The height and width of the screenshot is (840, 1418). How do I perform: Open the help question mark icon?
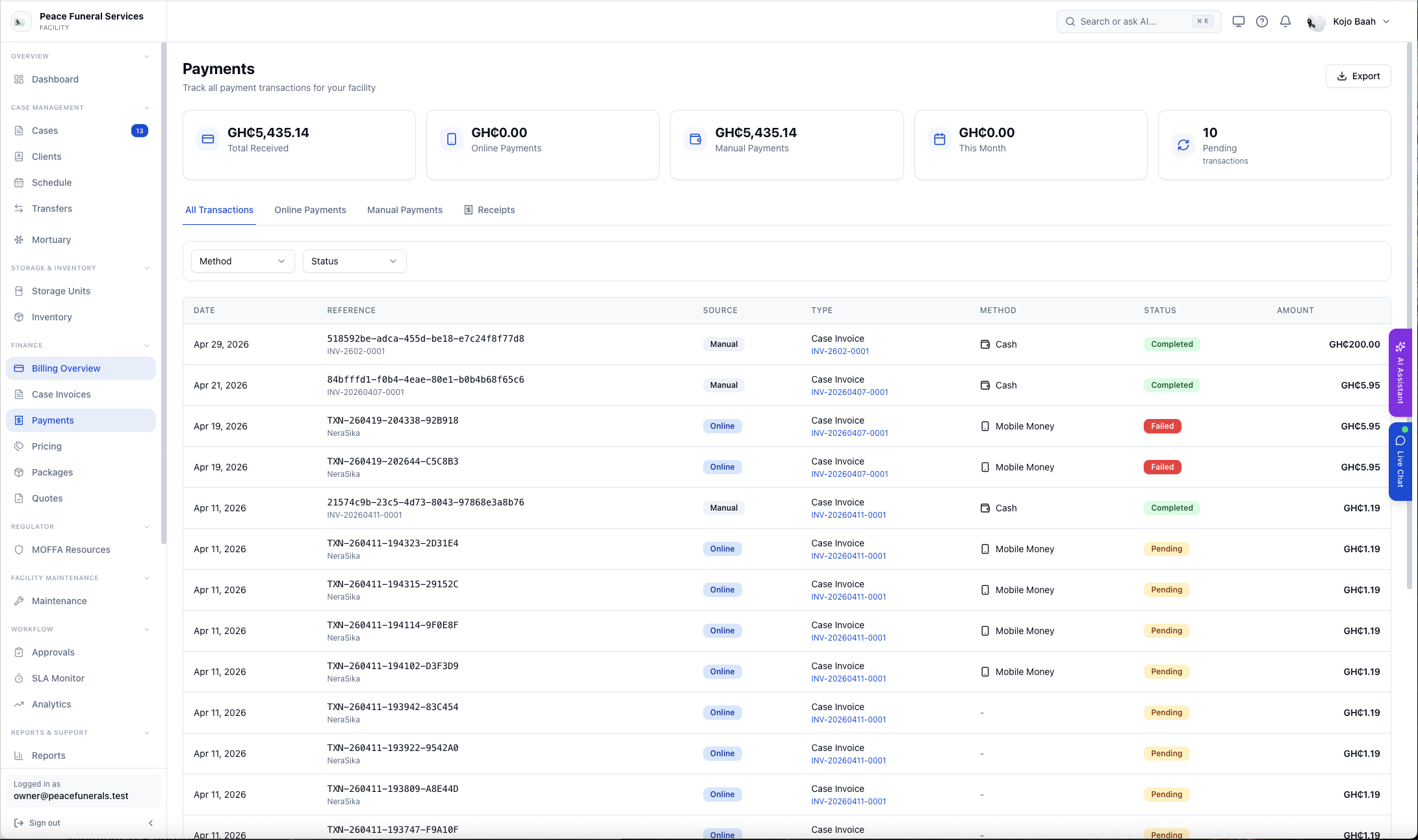click(1262, 21)
